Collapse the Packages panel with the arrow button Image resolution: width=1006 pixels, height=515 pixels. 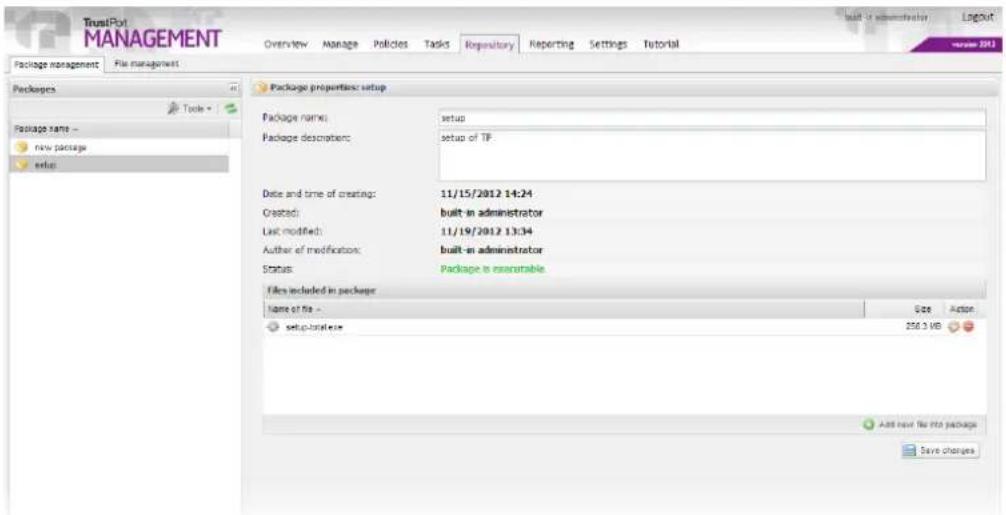[x=233, y=89]
